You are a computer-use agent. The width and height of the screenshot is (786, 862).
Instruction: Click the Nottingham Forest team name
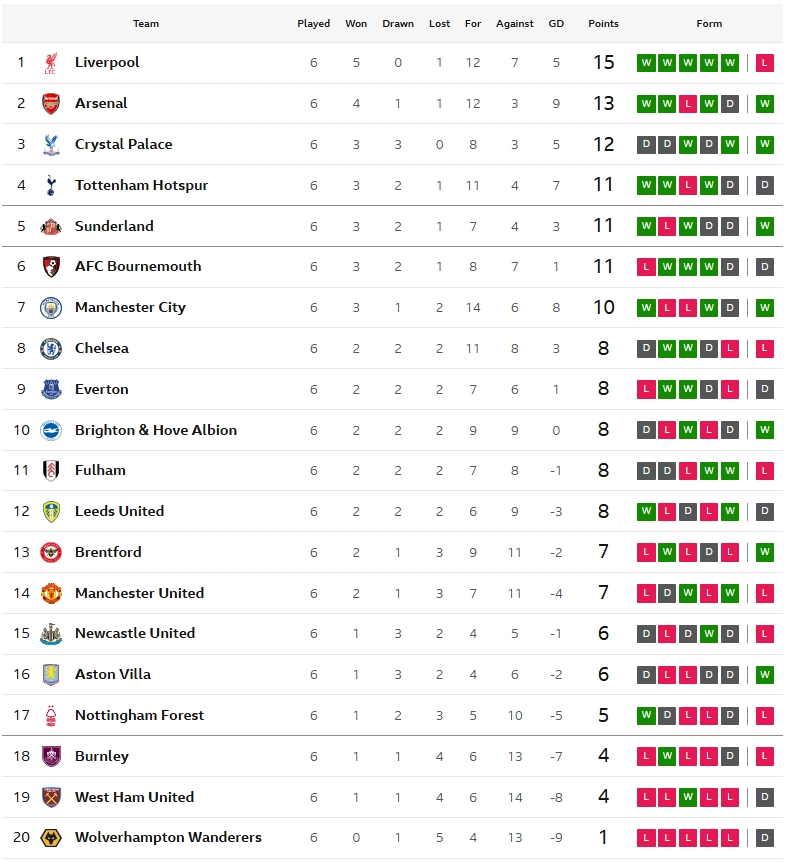click(139, 715)
